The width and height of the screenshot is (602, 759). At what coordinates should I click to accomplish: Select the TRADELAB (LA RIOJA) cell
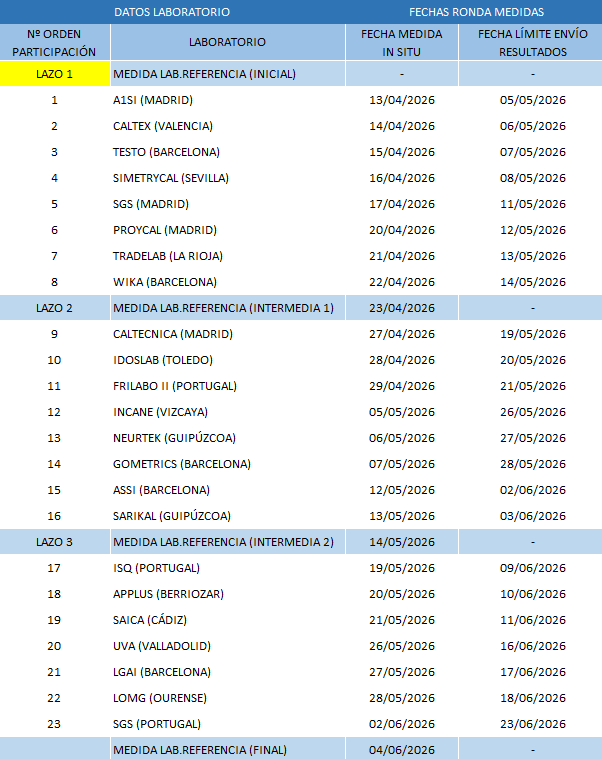click(168, 256)
